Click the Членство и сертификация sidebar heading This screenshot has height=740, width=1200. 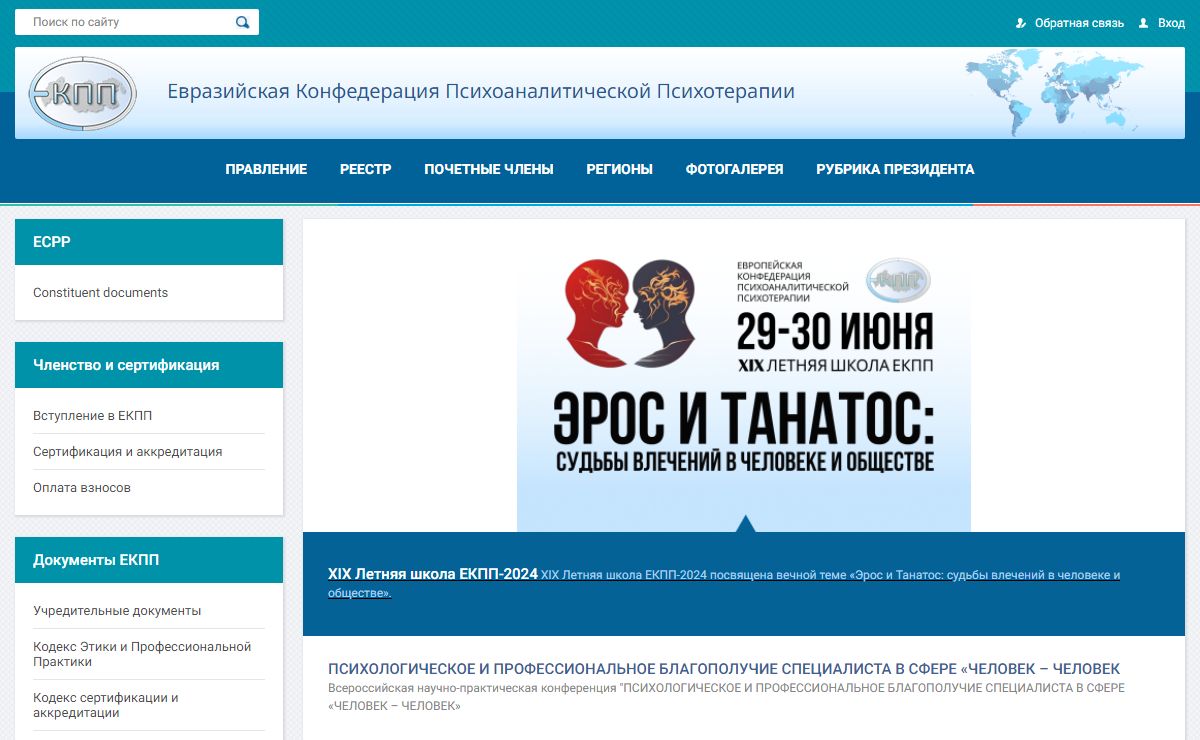[x=149, y=365]
